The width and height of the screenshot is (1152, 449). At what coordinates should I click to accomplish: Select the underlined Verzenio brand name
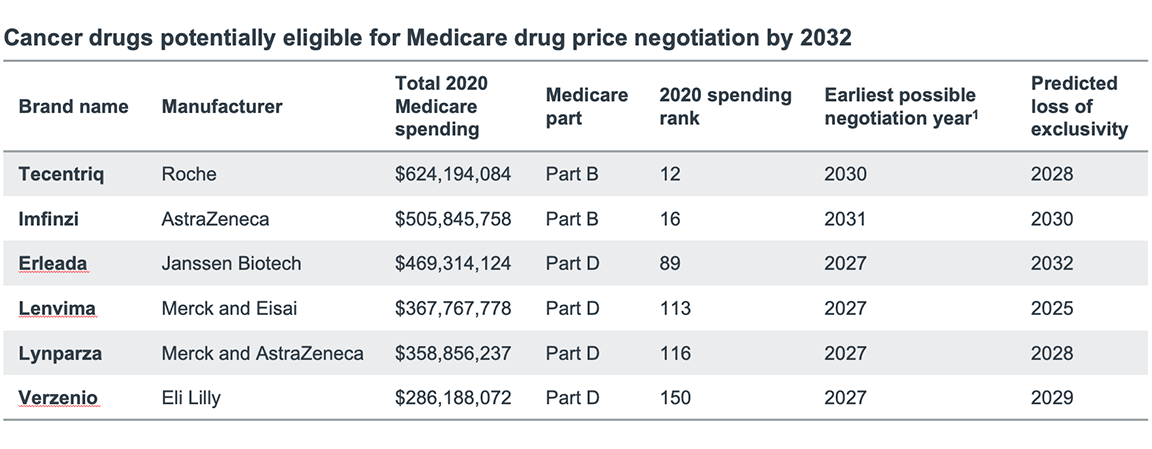tap(59, 398)
